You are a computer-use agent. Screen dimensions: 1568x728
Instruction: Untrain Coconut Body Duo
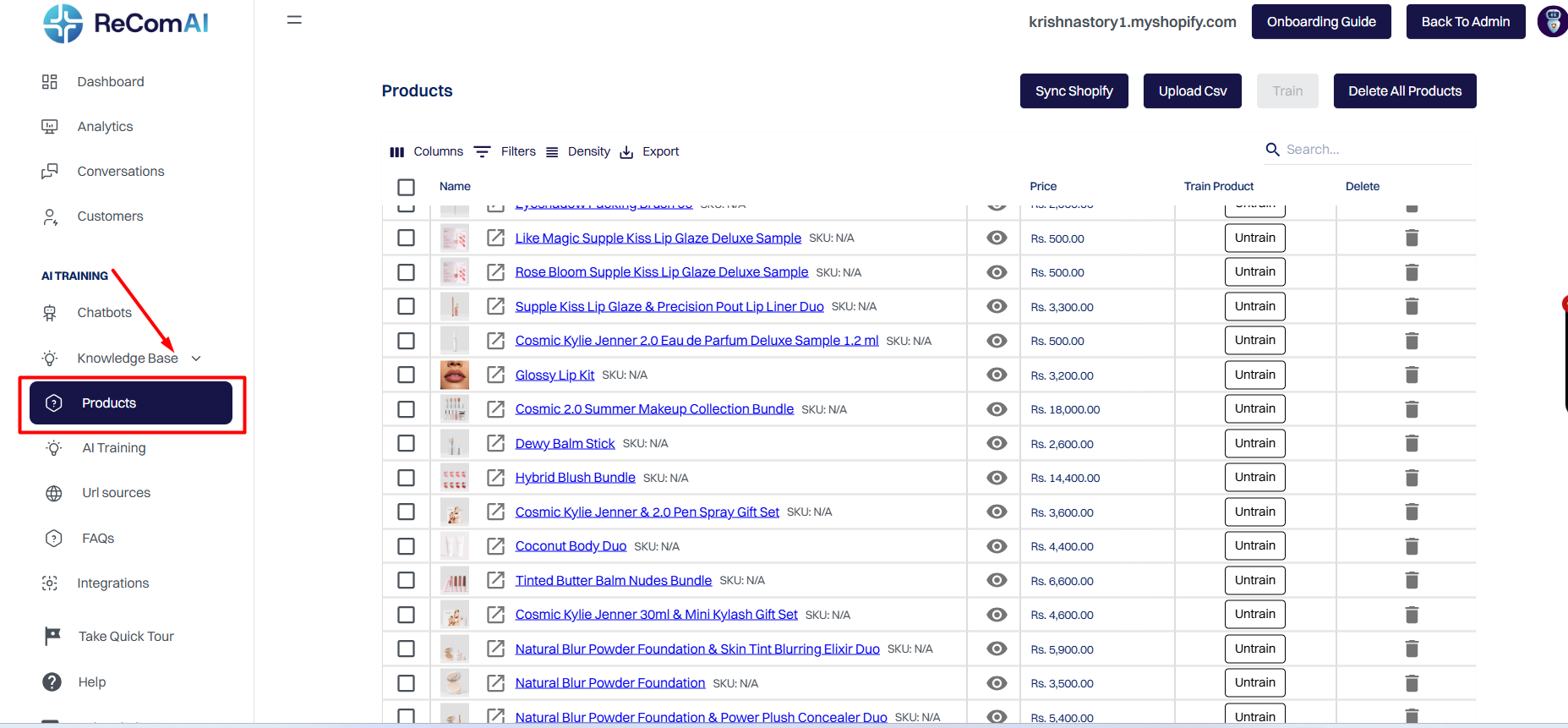[x=1255, y=546]
